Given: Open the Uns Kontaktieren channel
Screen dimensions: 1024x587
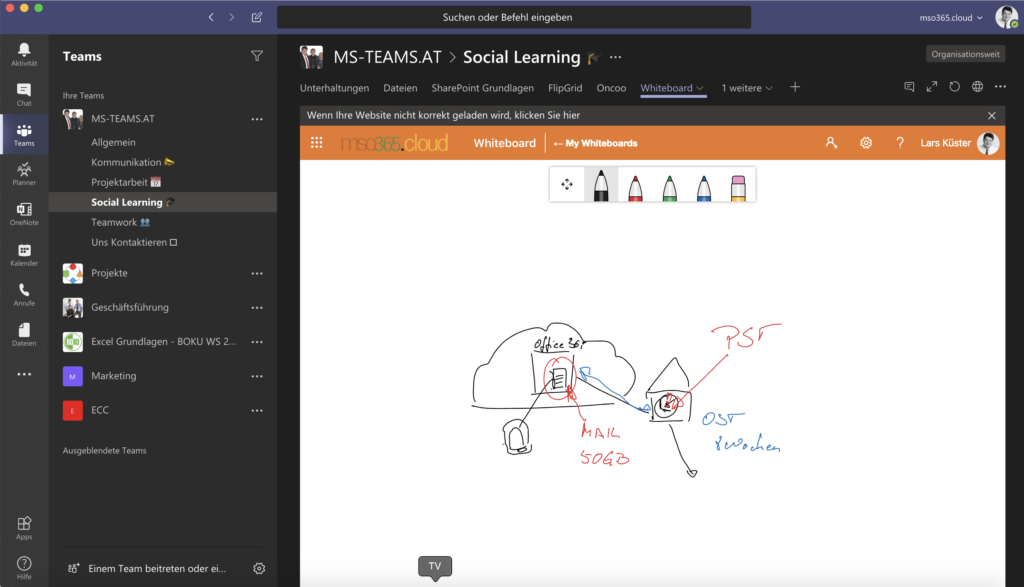Looking at the screenshot, I should (x=134, y=242).
